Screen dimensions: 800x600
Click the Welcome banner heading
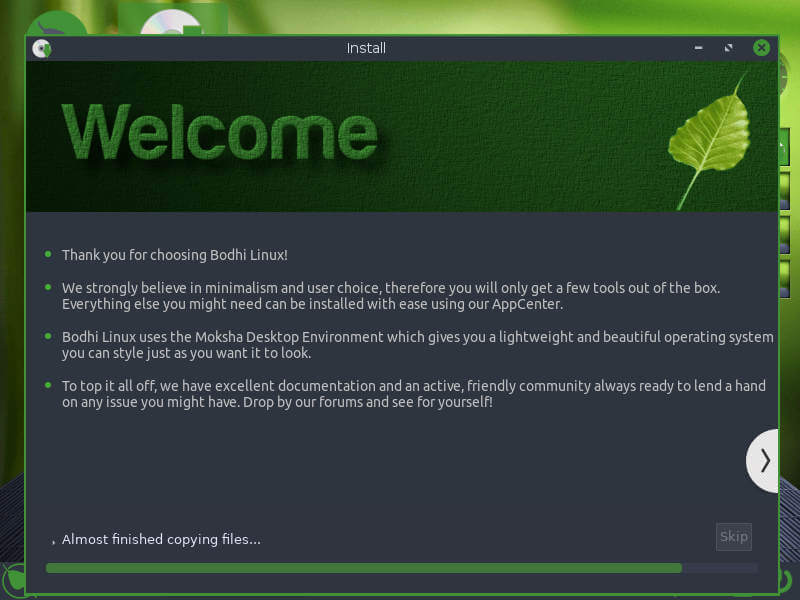pos(220,133)
